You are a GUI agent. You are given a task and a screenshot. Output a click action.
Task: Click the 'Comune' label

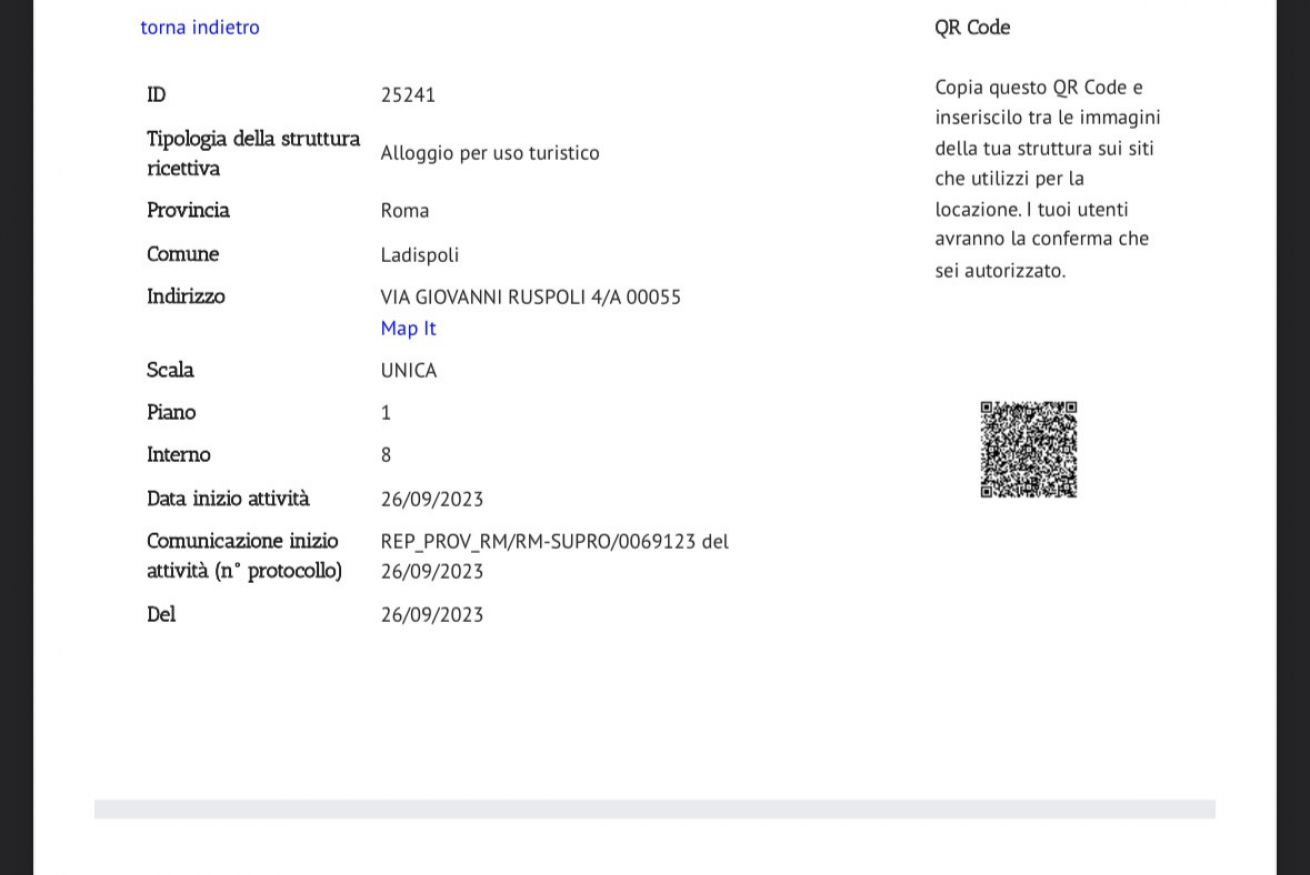point(183,254)
